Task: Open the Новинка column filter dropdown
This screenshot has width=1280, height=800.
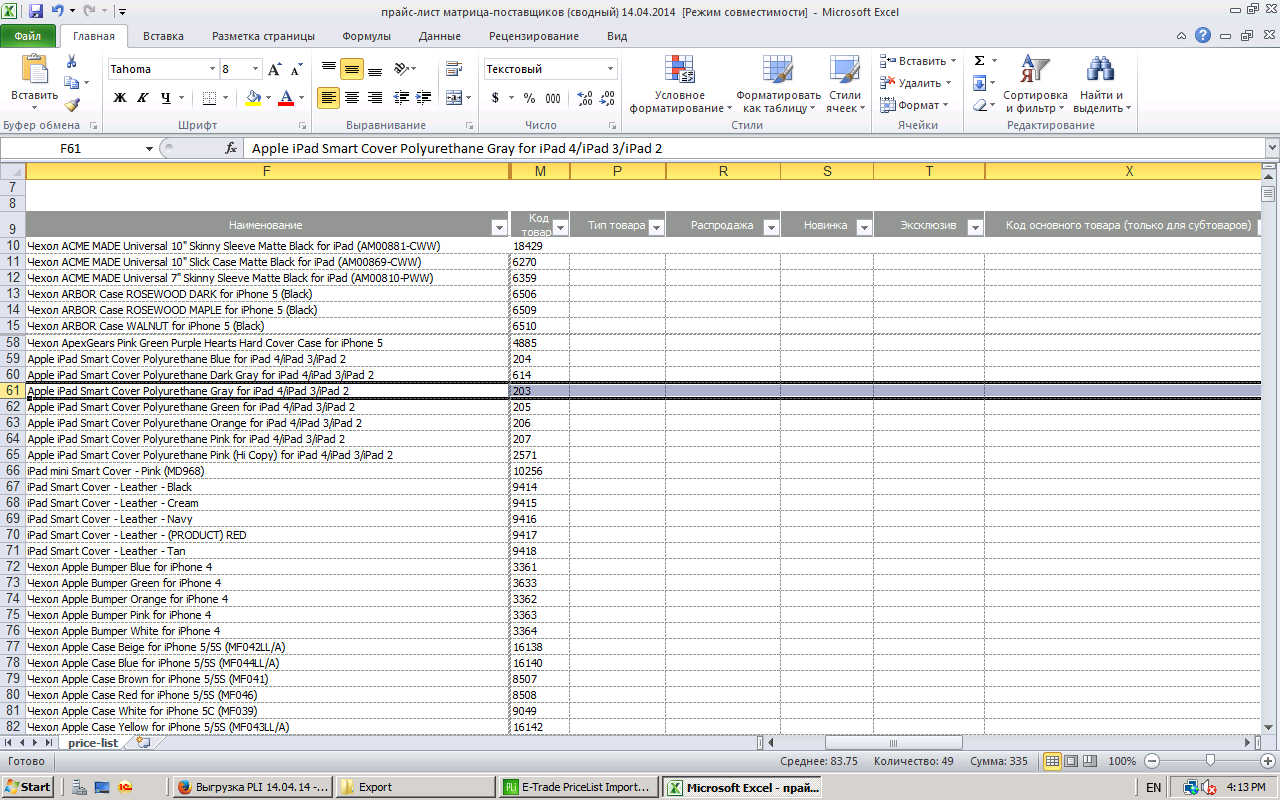Action: [x=864, y=227]
